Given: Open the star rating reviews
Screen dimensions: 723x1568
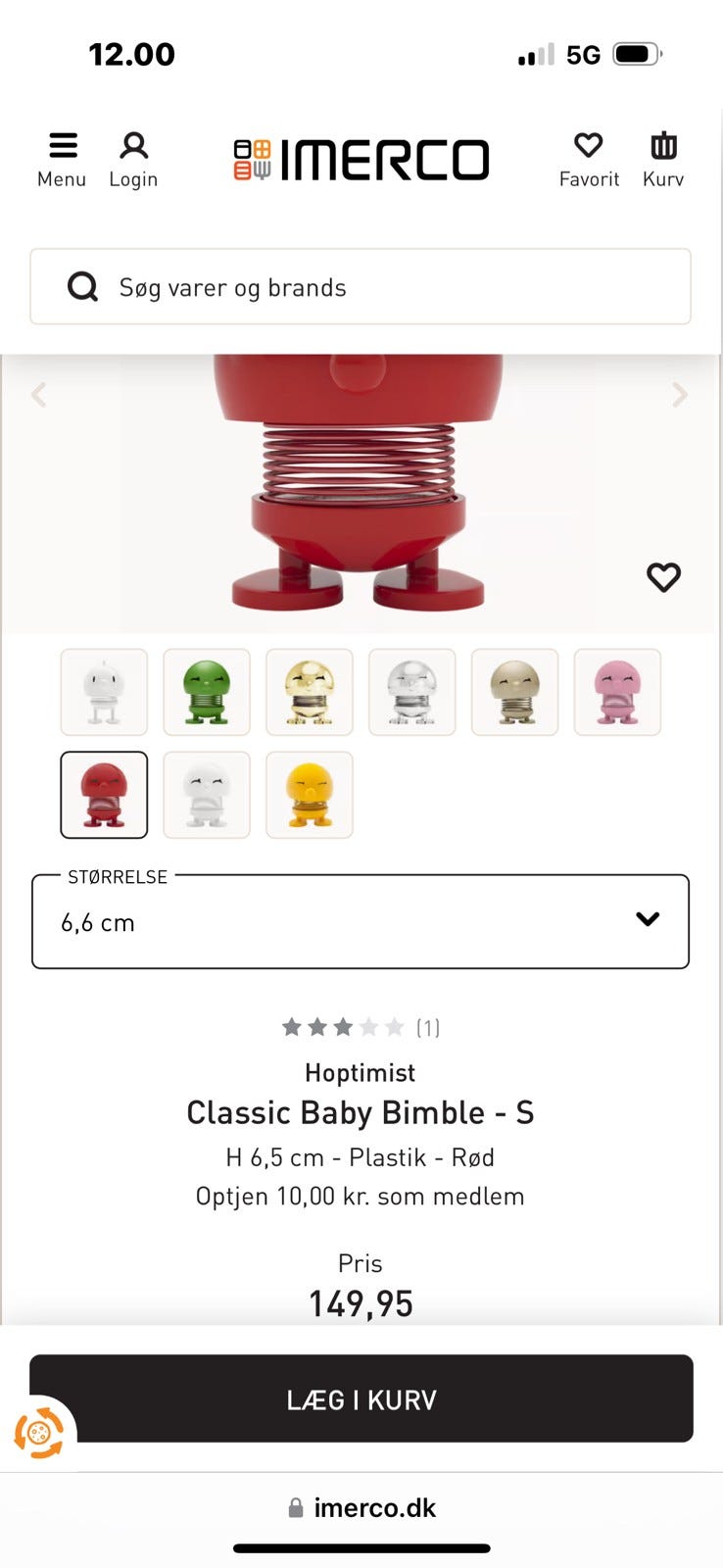Looking at the screenshot, I should 361,1027.
